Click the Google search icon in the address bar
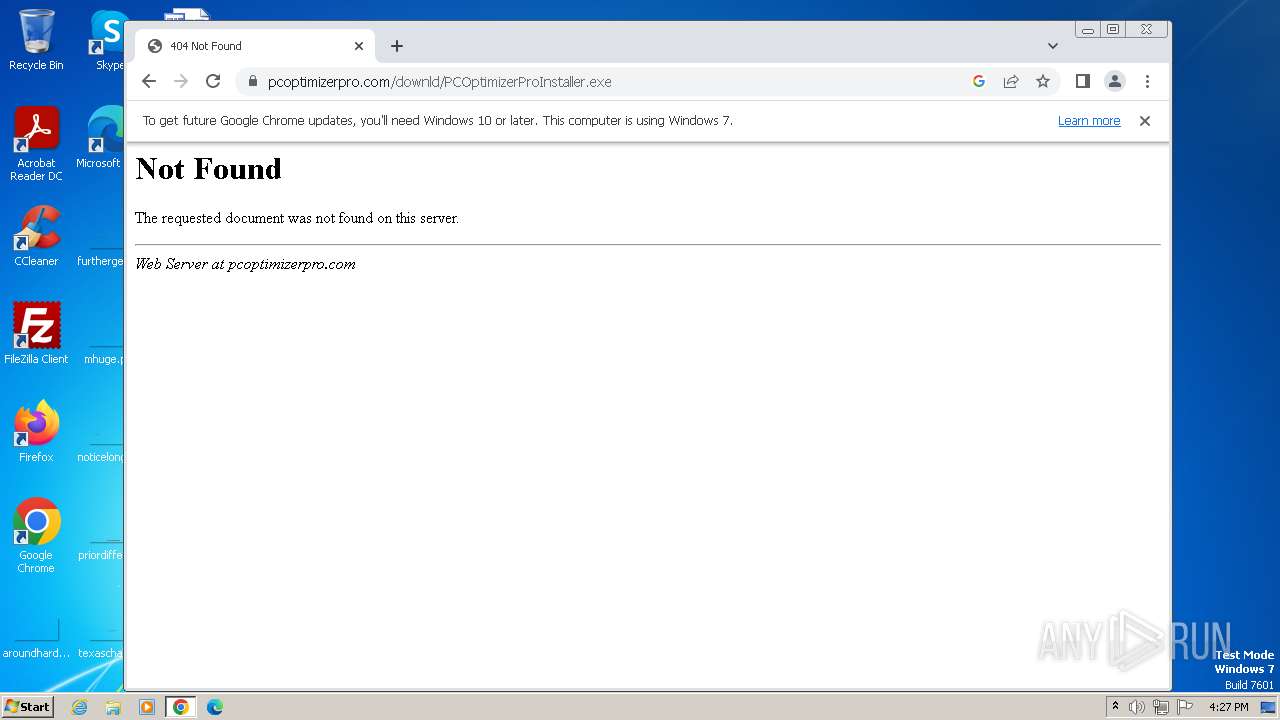This screenshot has height=720, width=1280. (979, 82)
